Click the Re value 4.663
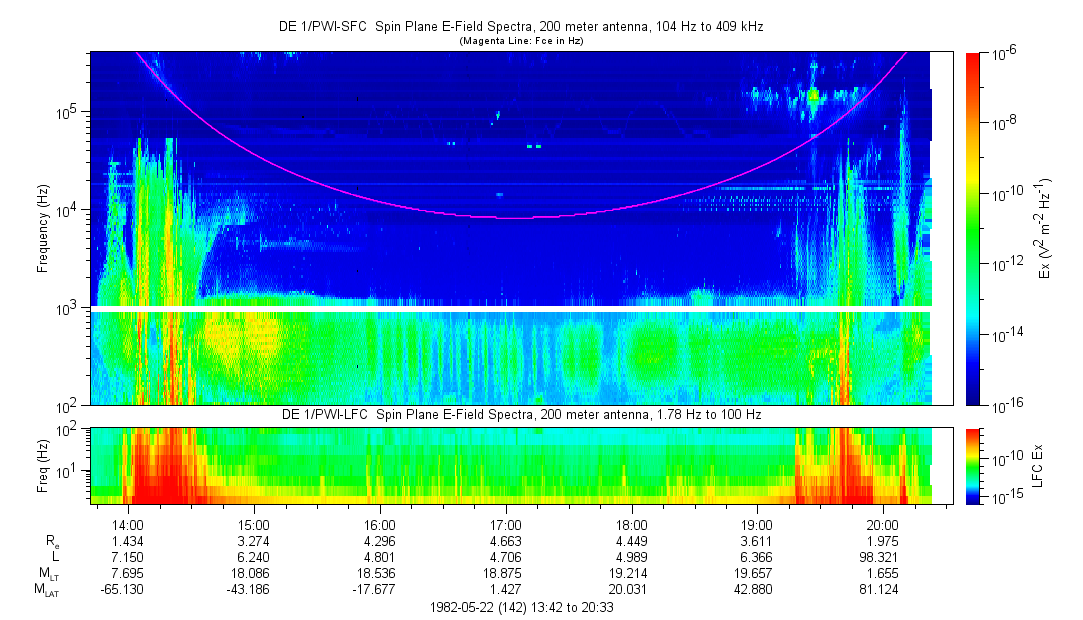 [506, 541]
